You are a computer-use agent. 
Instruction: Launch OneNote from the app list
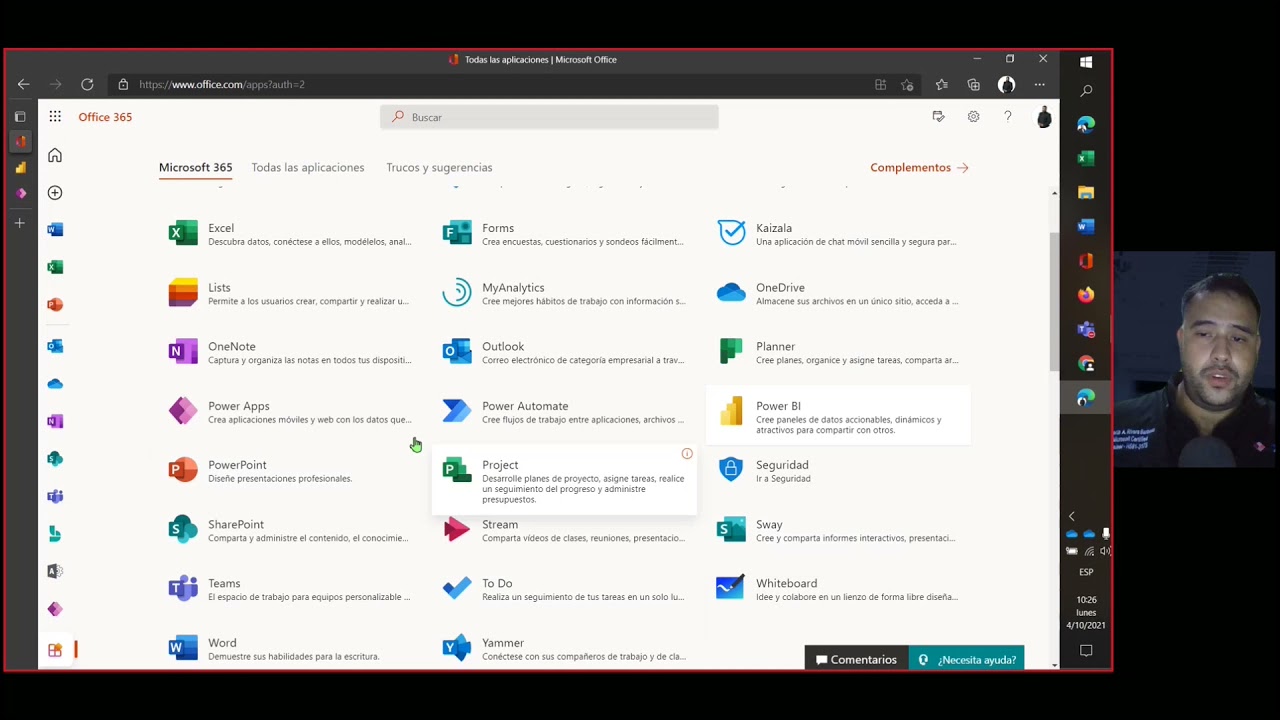coord(290,352)
